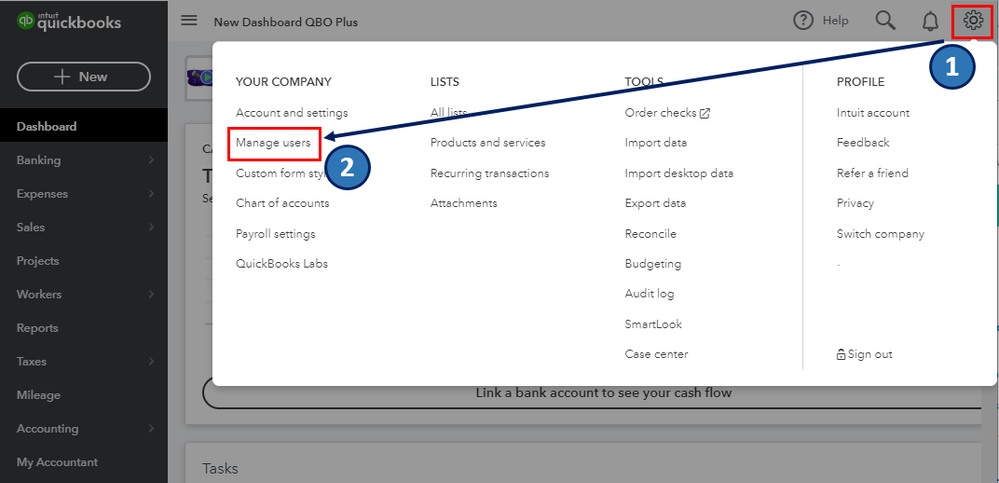The image size is (999, 483).
Task: Open QuickBooks Labs
Action: point(282,264)
